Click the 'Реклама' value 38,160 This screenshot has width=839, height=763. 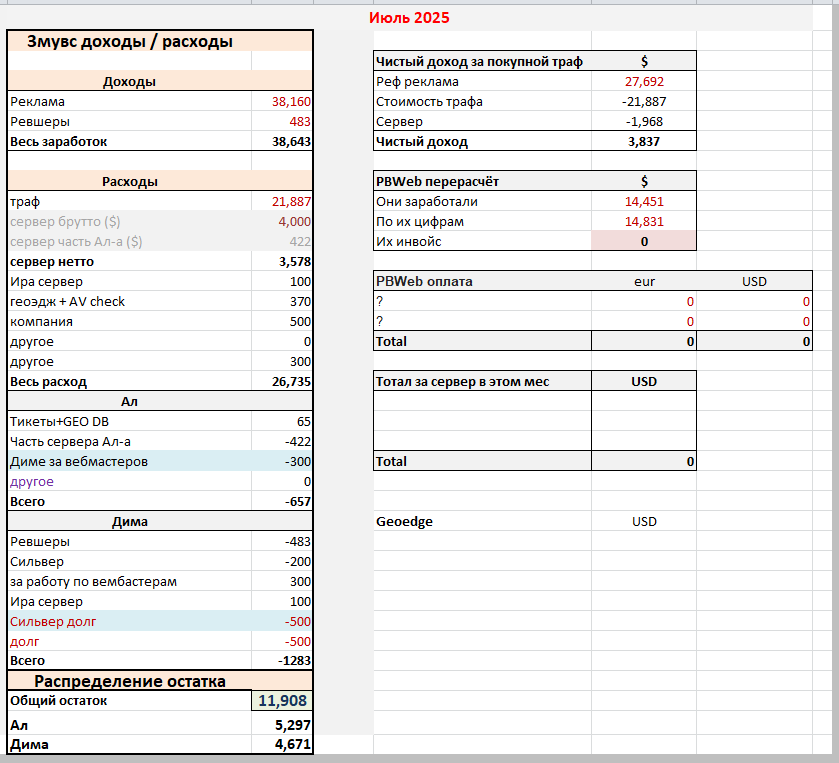click(291, 102)
